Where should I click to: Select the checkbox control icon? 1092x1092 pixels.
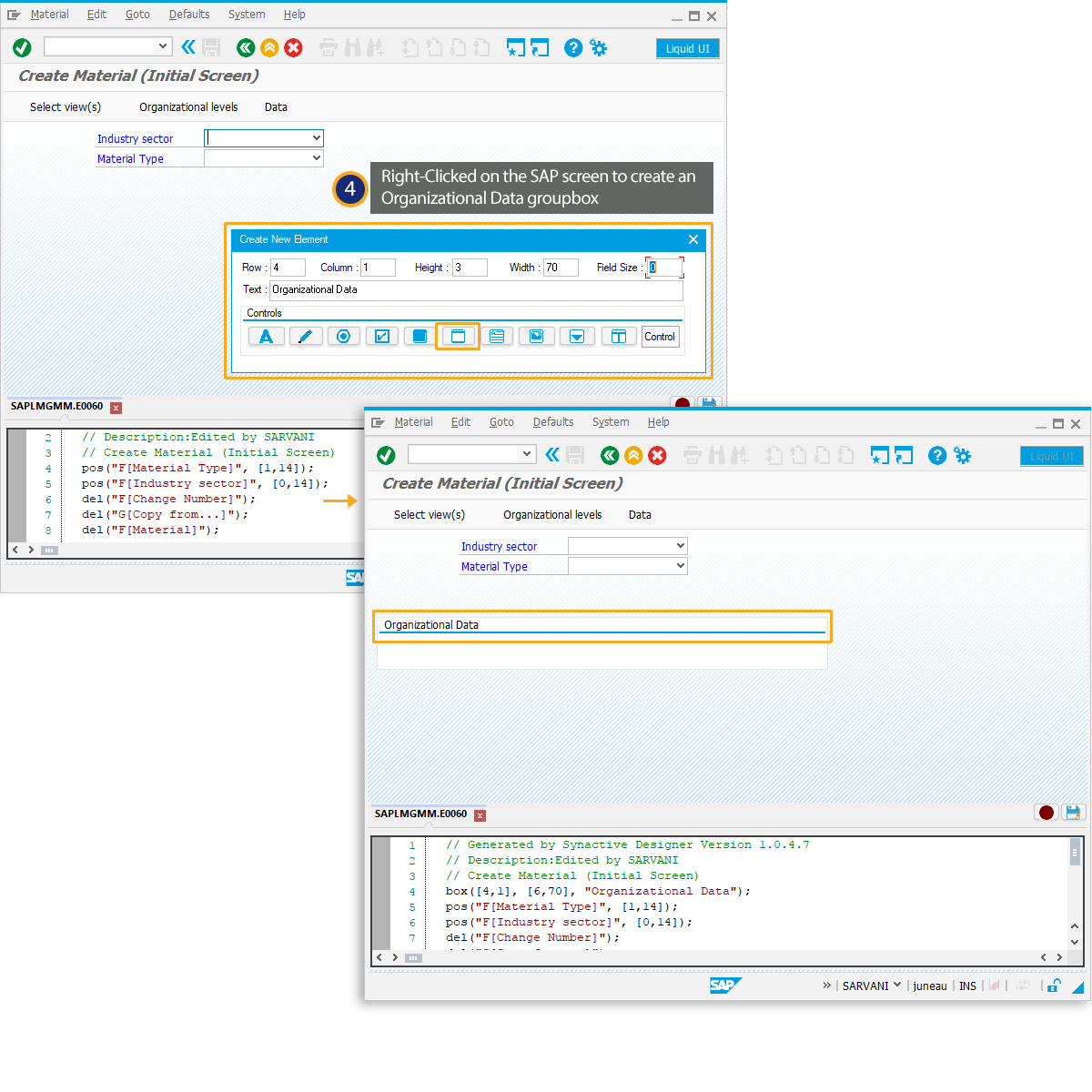click(382, 337)
